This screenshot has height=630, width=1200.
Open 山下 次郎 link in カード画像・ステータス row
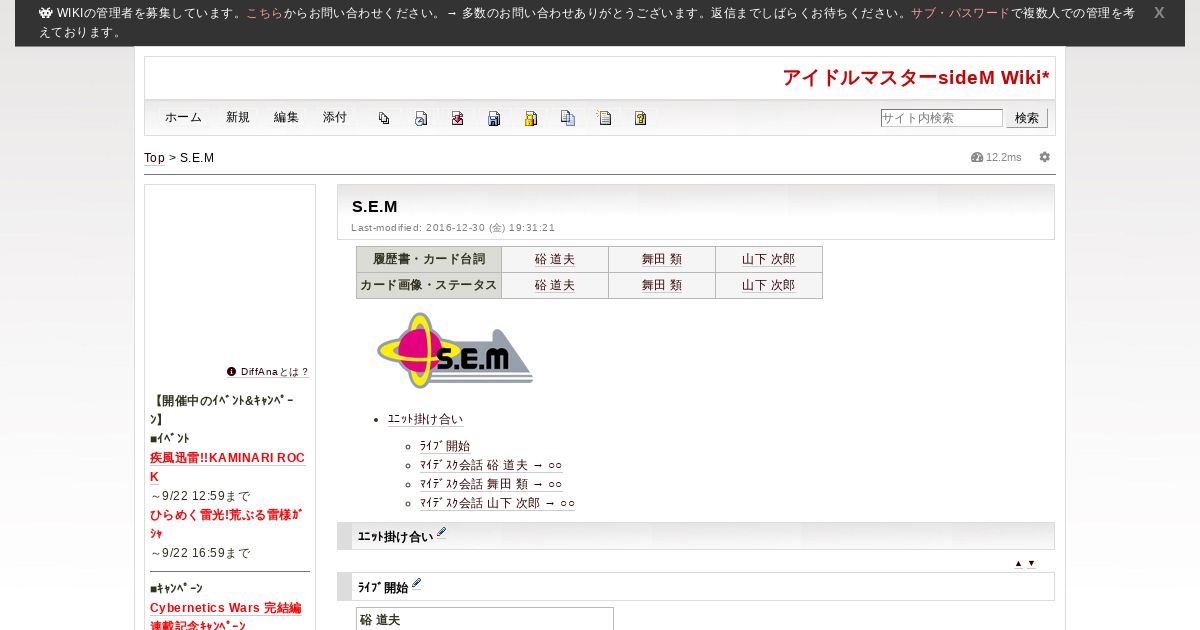tap(769, 285)
